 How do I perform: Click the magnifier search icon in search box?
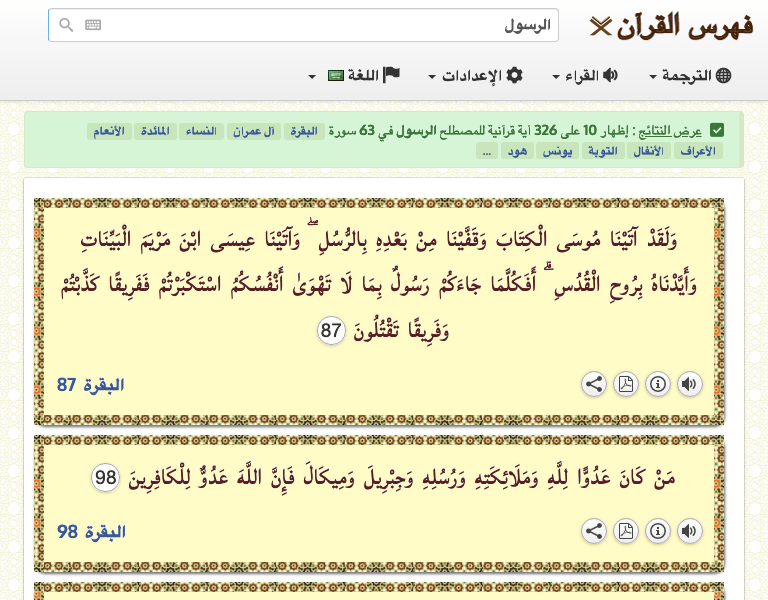66,25
